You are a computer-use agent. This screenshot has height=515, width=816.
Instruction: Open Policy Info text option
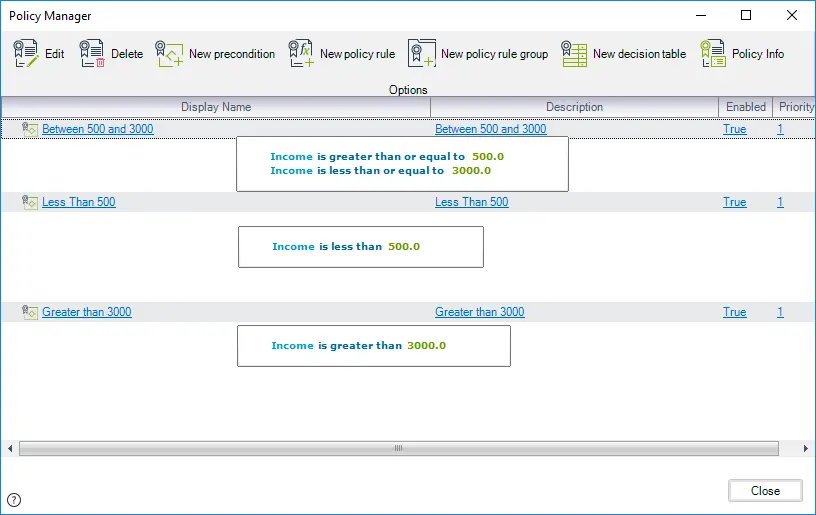click(758, 54)
